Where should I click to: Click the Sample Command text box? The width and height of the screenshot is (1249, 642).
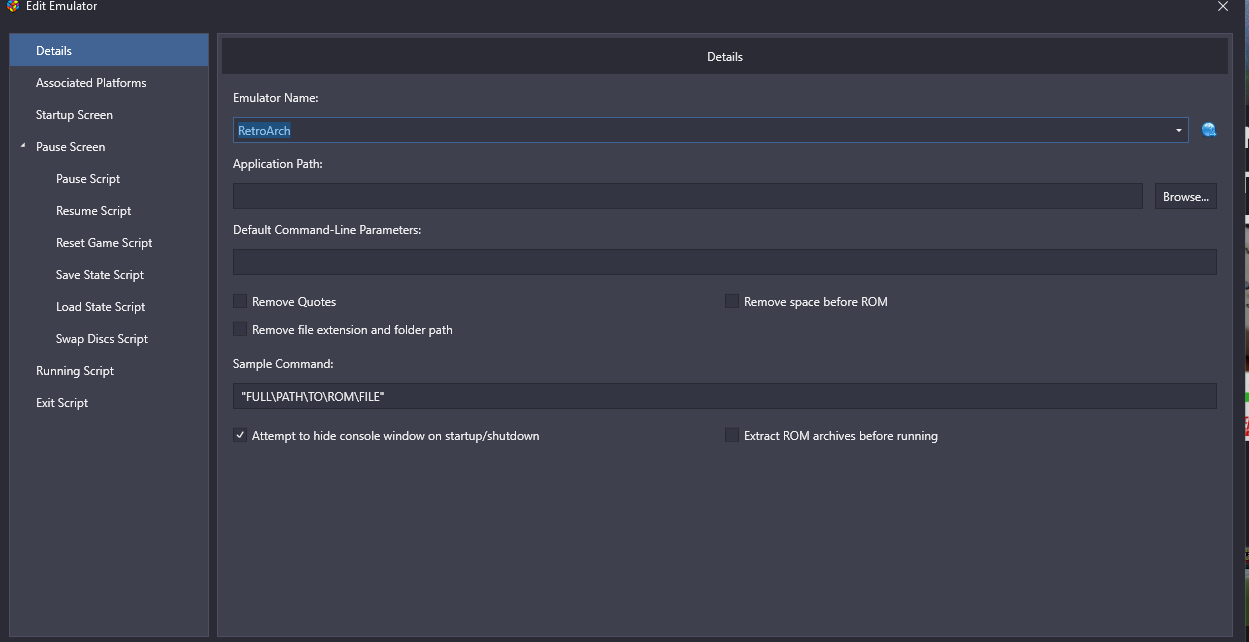pyautogui.click(x=724, y=396)
